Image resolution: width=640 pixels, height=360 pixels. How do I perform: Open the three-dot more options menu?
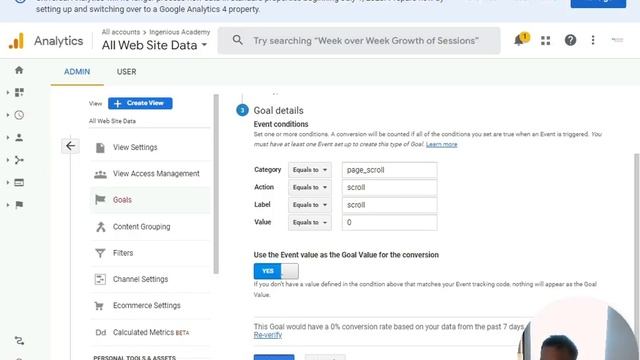(x=593, y=40)
